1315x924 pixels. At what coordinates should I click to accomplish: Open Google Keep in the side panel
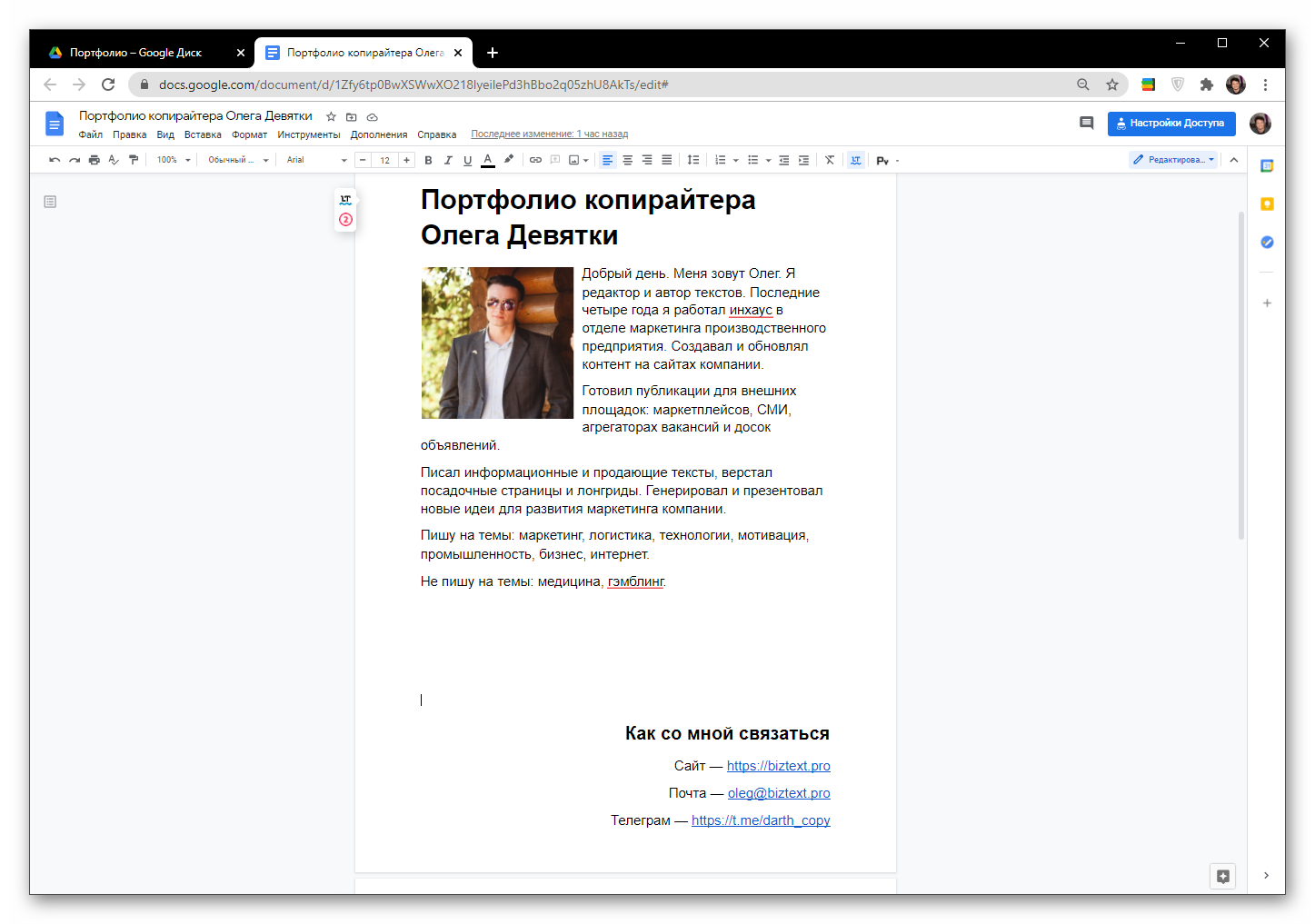tap(1267, 204)
